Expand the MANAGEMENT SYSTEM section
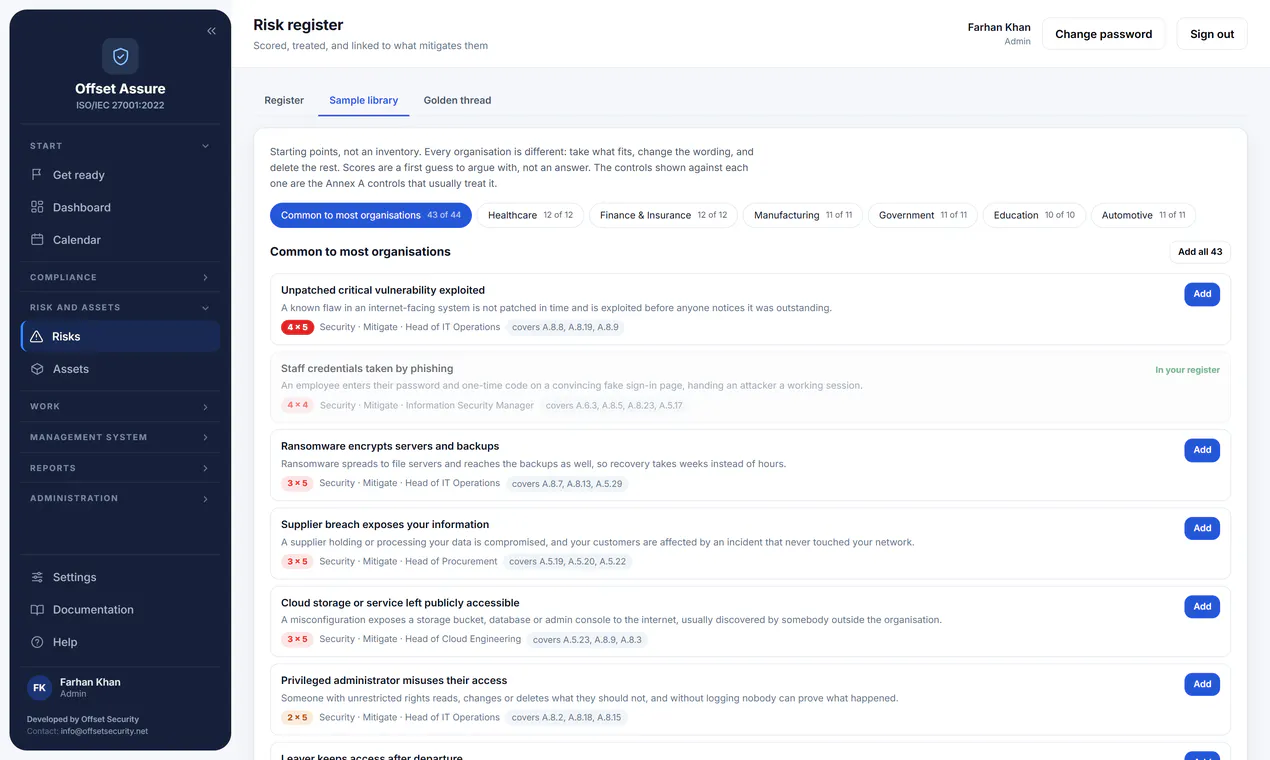The image size is (1270, 760). 120,437
